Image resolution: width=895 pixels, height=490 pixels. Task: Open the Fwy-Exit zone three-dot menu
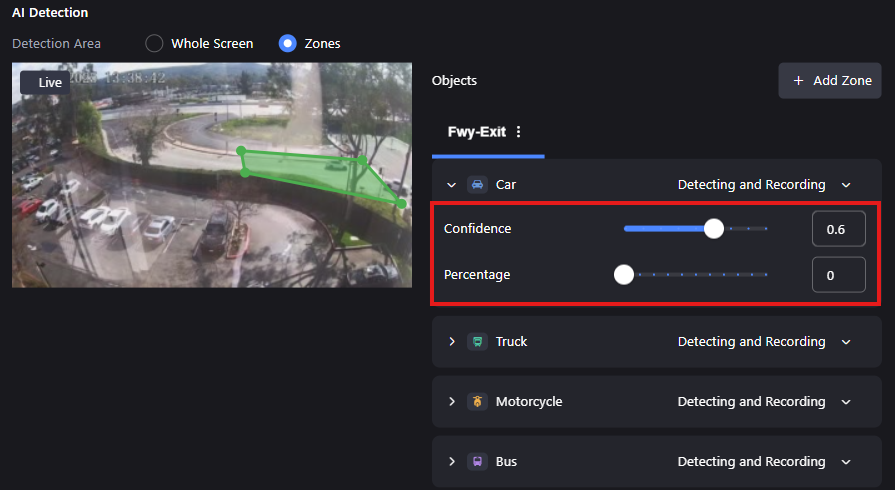point(518,132)
